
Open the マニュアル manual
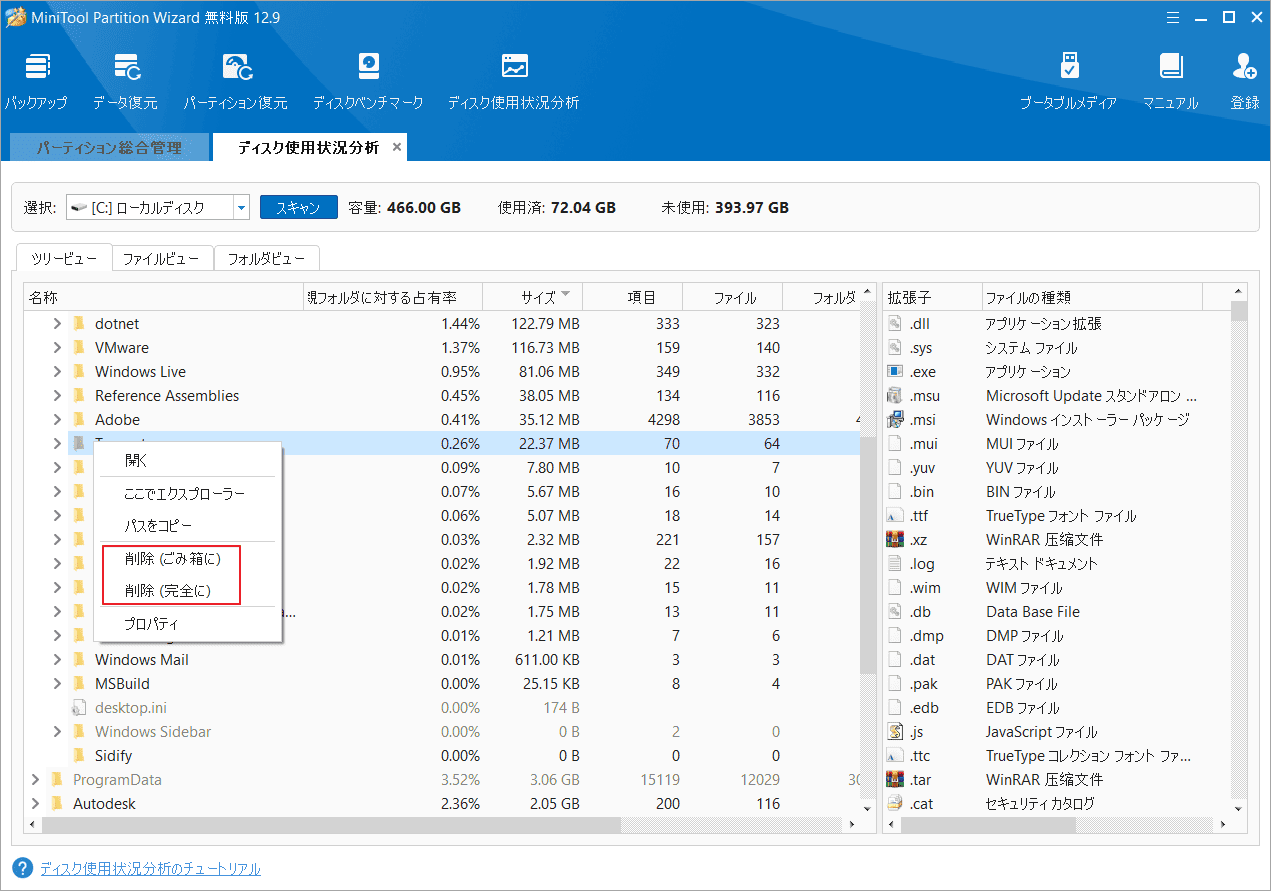click(1170, 80)
